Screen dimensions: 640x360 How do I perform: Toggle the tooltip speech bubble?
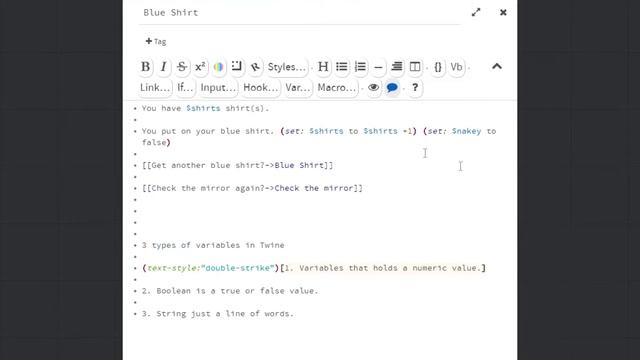tap(392, 87)
